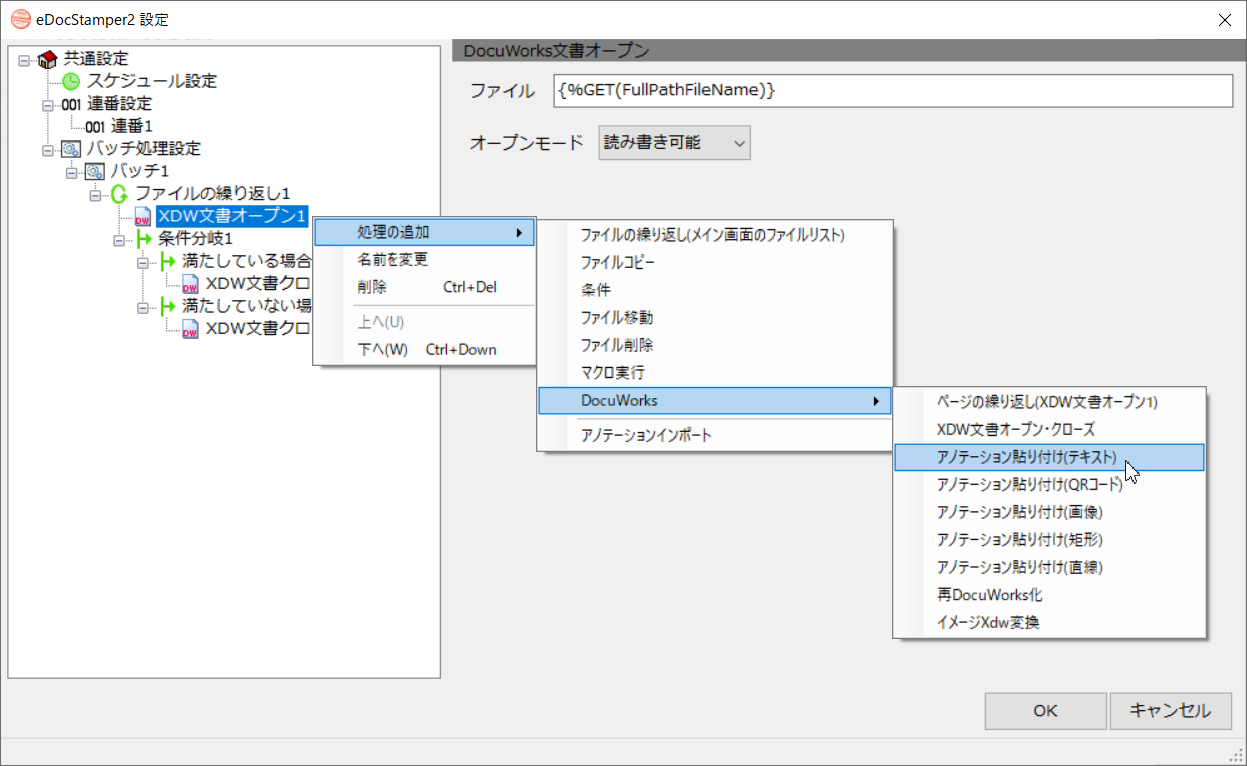1247x766 pixels.
Task: Select マクロ実行 from the submenu
Action: coord(714,372)
